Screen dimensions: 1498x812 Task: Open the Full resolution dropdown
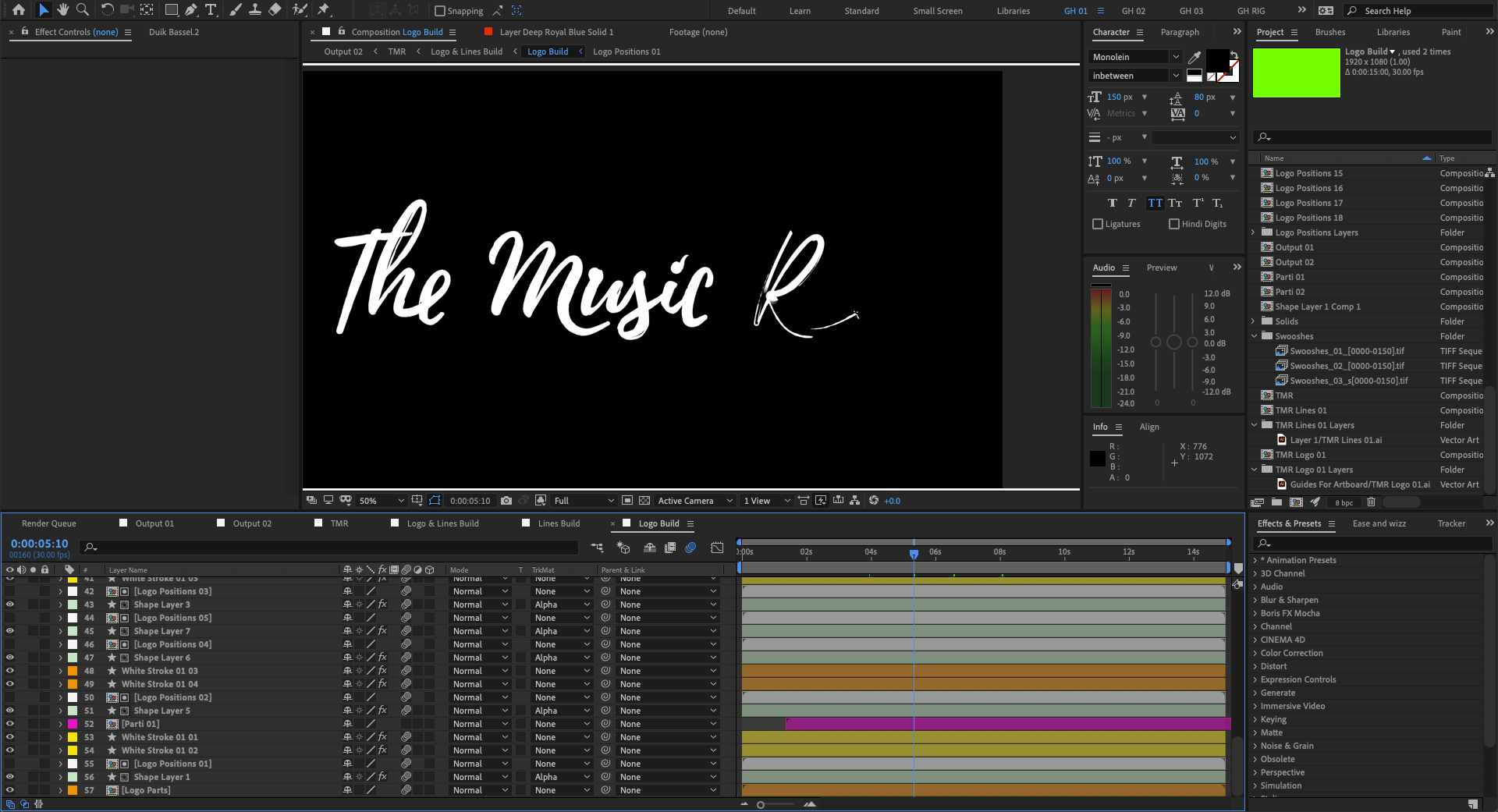click(x=584, y=501)
